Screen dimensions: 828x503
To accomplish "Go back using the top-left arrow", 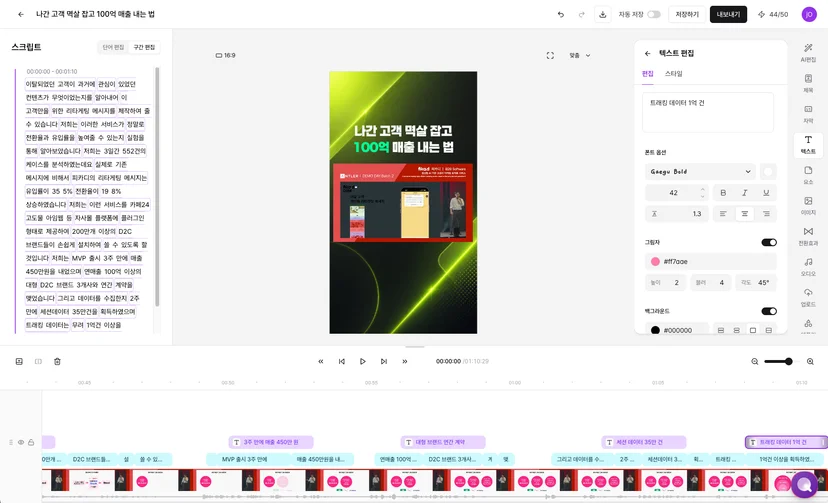I will click(21, 14).
